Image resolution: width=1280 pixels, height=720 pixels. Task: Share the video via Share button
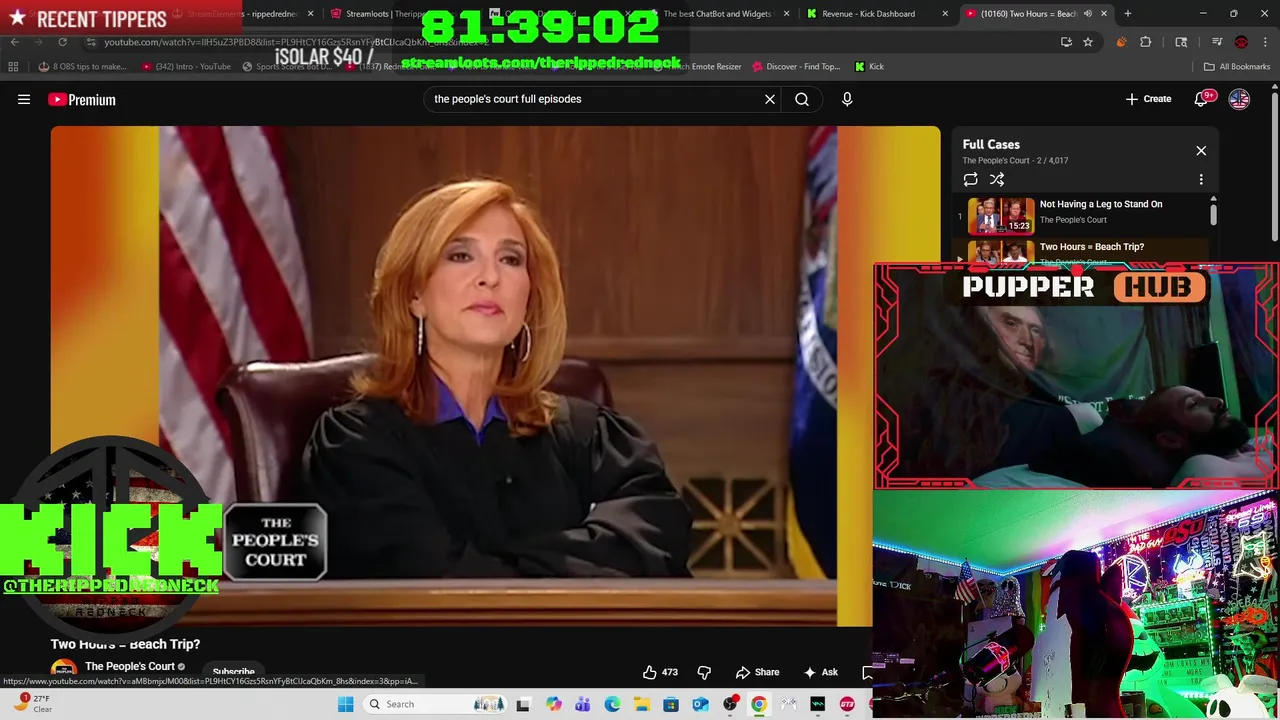[x=757, y=672]
